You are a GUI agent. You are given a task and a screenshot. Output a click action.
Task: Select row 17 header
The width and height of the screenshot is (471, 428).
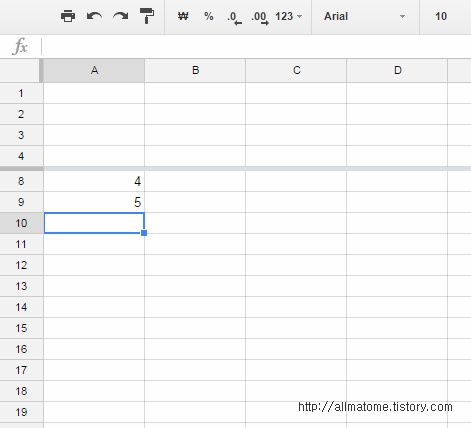click(21, 370)
